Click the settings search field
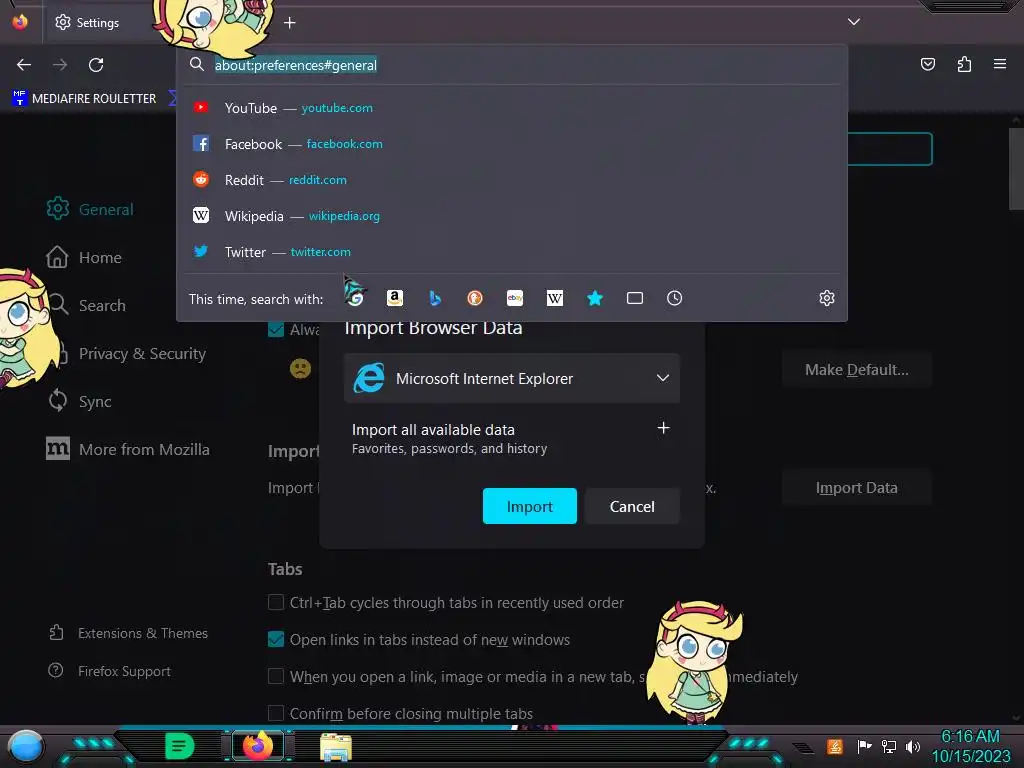The image size is (1024, 768). 889,149
